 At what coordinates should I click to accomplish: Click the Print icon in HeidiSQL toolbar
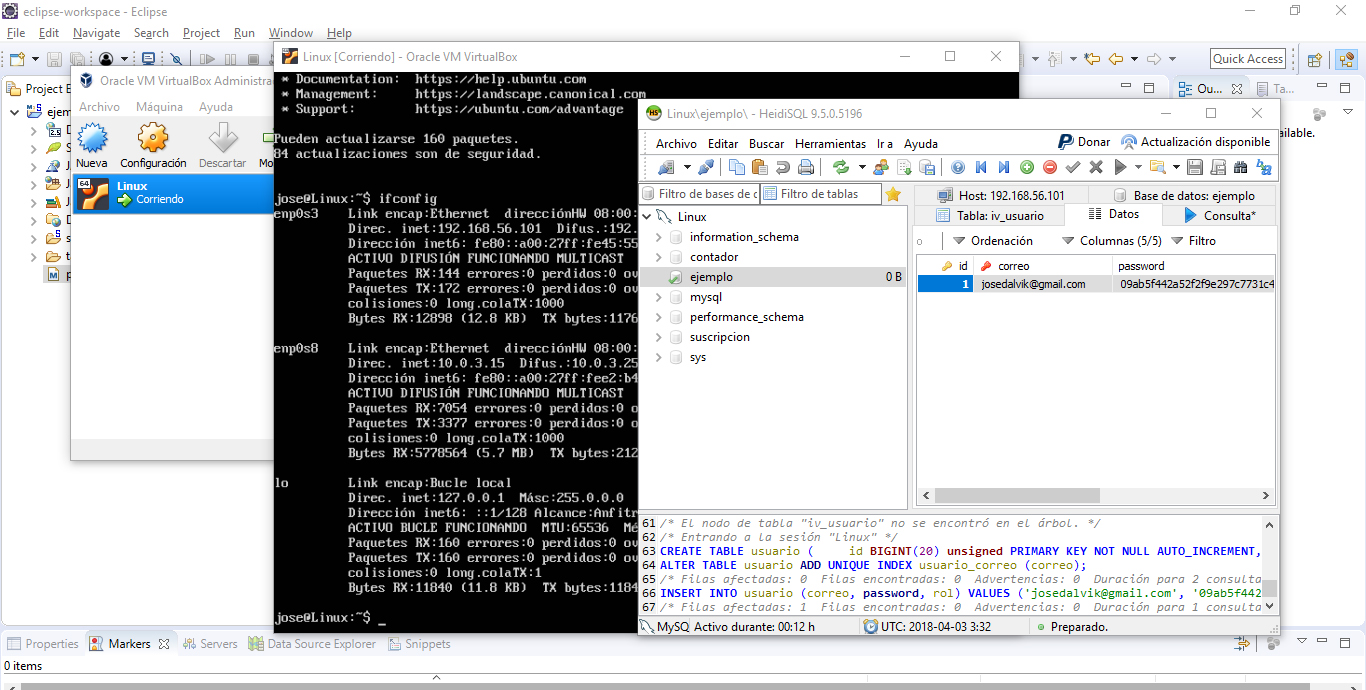806,167
